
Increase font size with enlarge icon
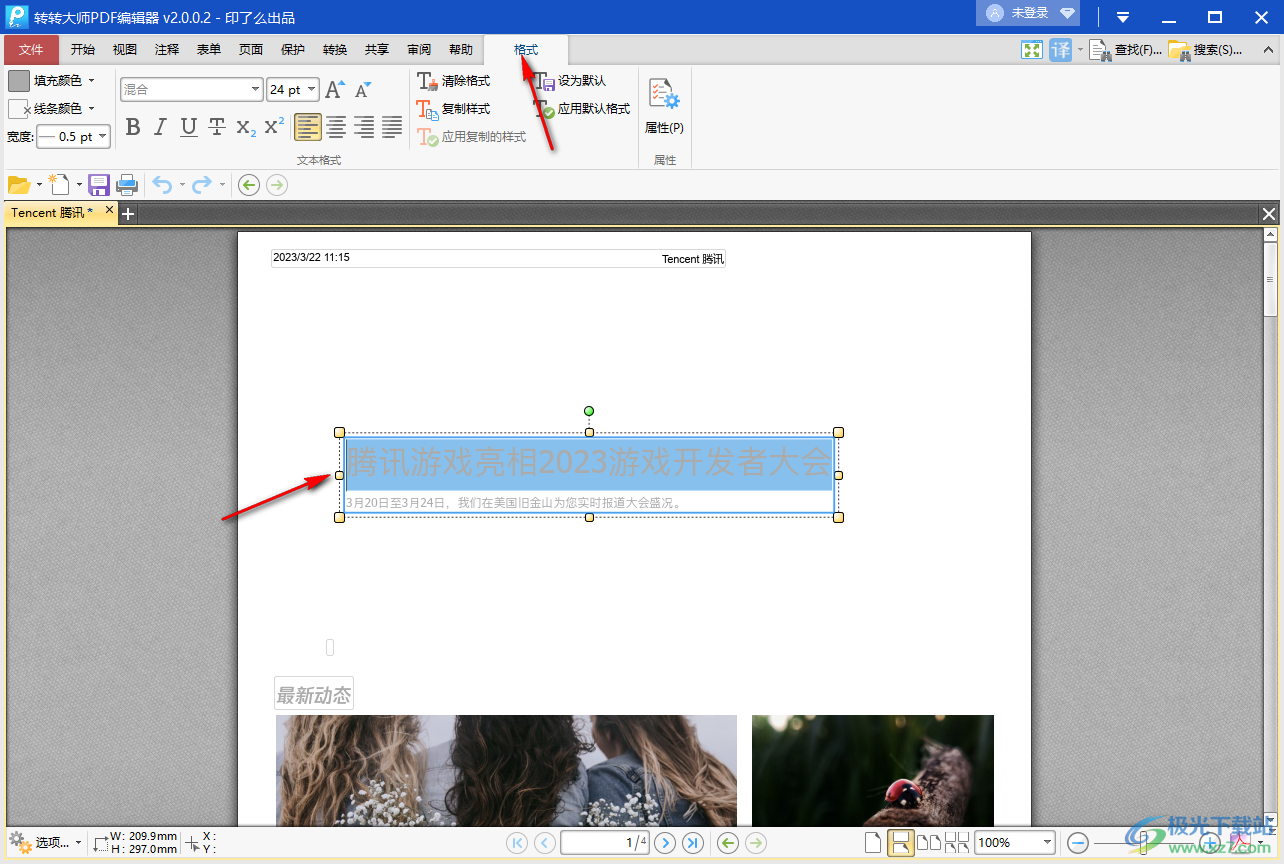[335, 90]
